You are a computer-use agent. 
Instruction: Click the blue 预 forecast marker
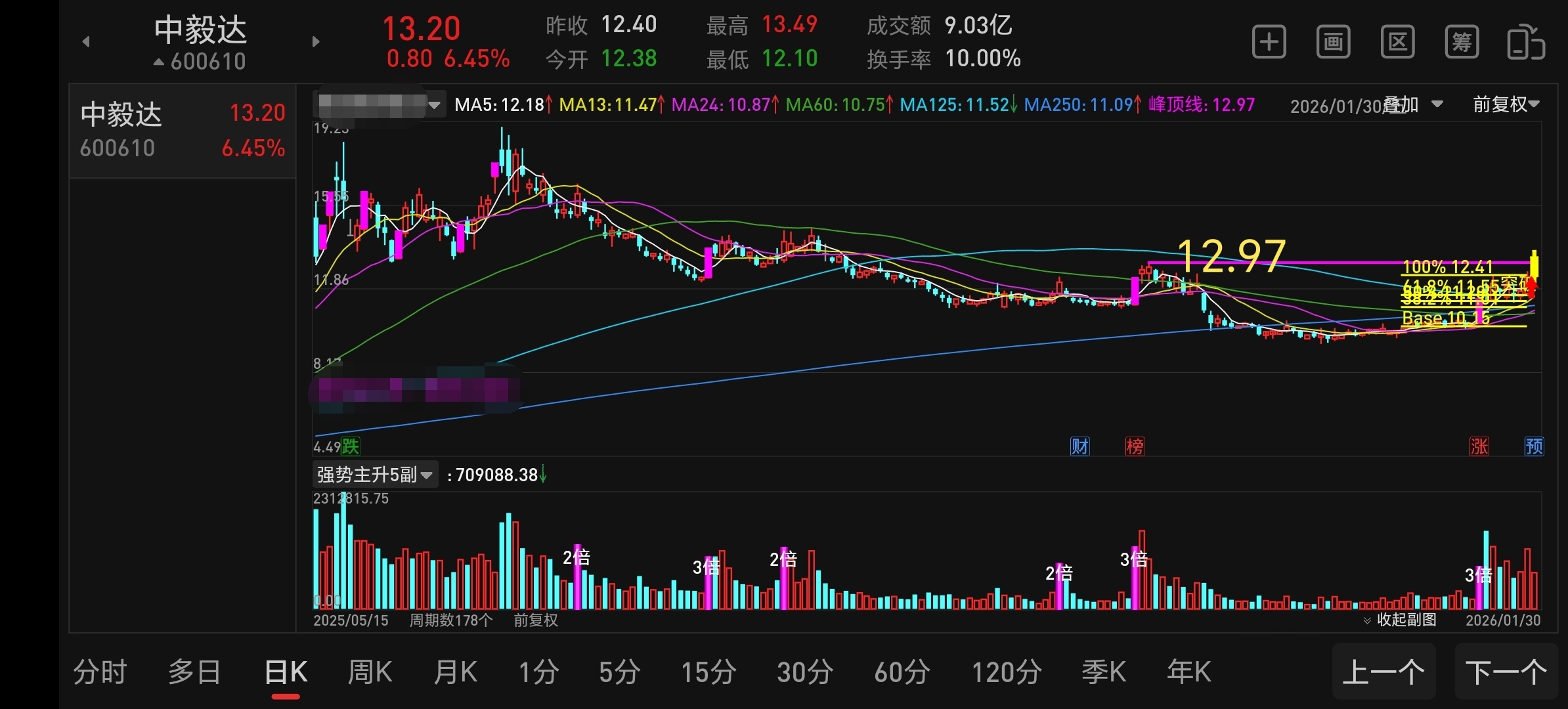click(1534, 446)
